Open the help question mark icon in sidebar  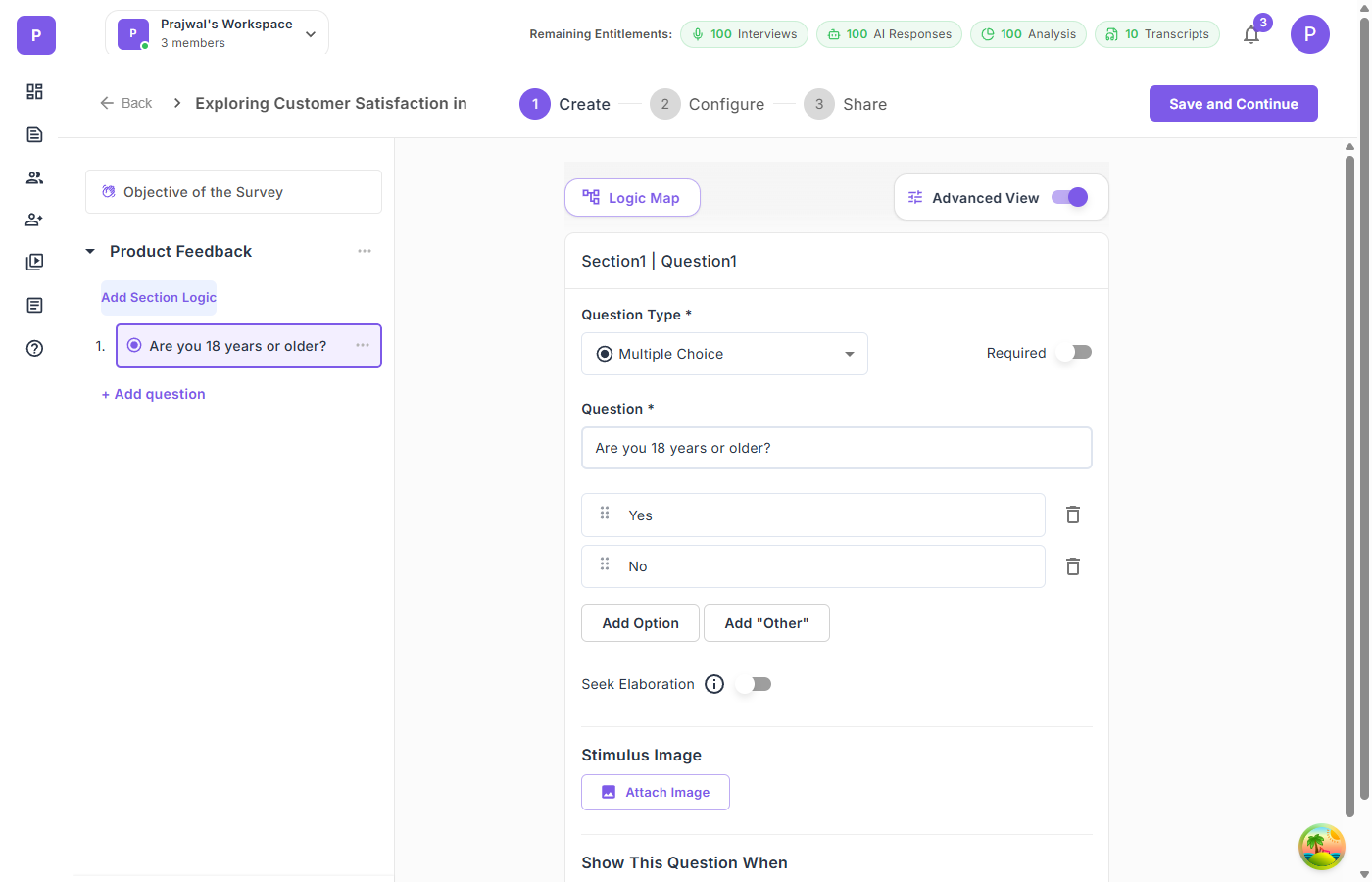[34, 348]
